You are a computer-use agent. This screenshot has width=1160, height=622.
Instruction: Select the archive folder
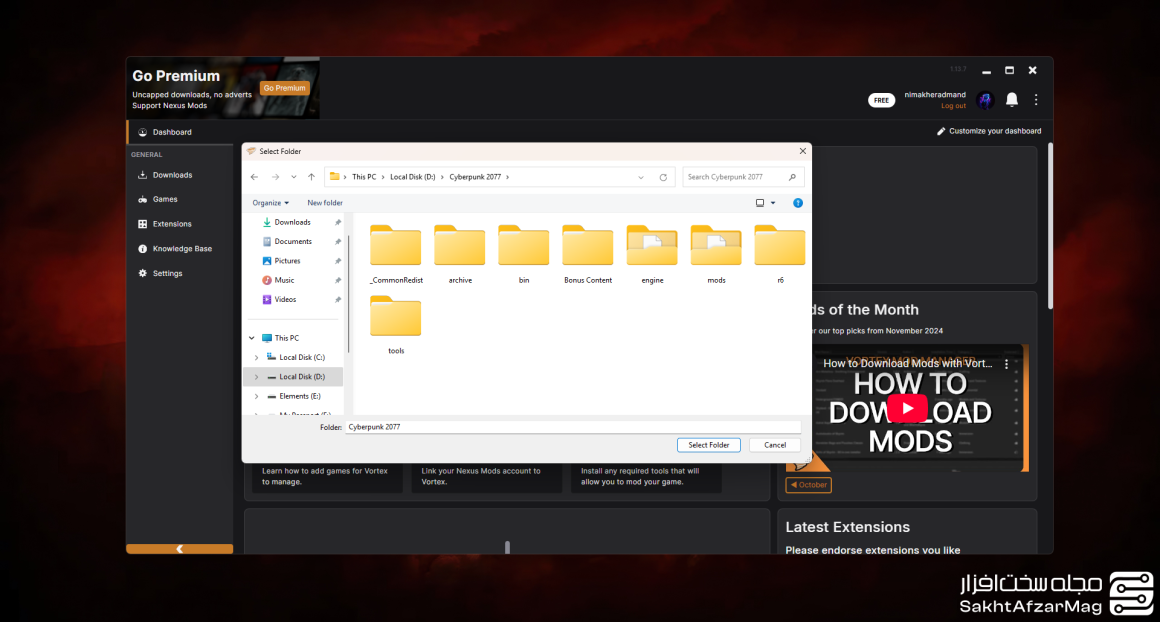(x=460, y=254)
